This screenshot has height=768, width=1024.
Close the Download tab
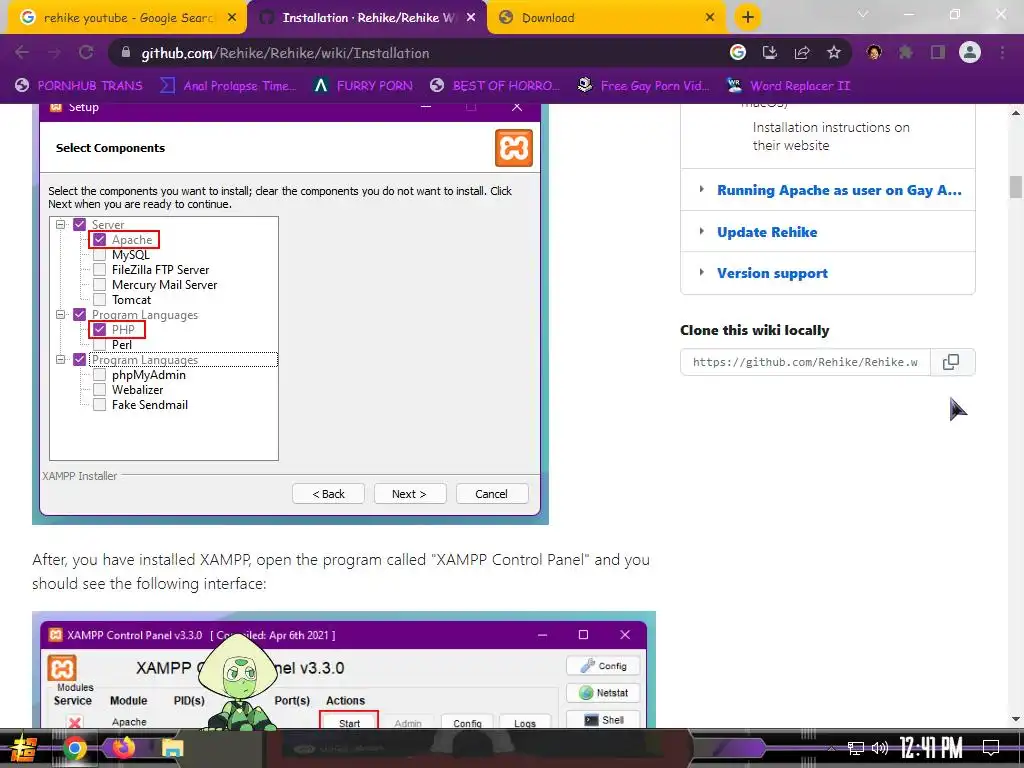point(710,18)
